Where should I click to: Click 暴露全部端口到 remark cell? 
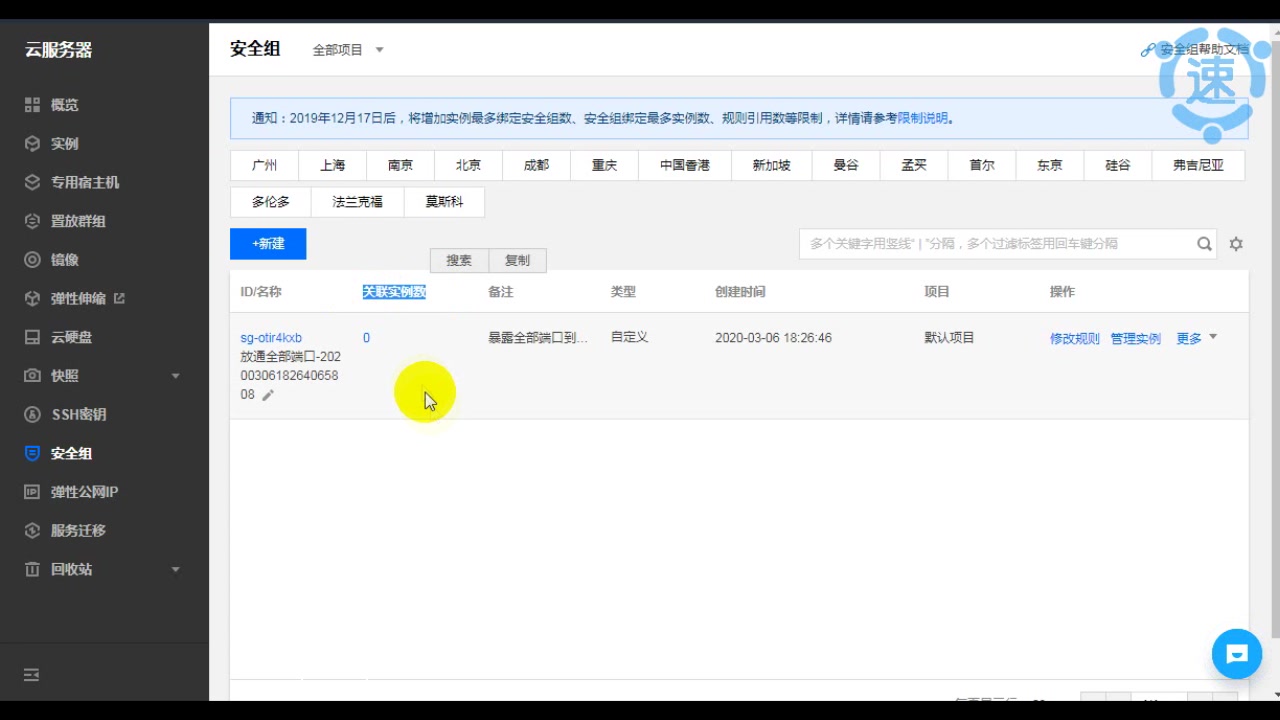(x=538, y=338)
